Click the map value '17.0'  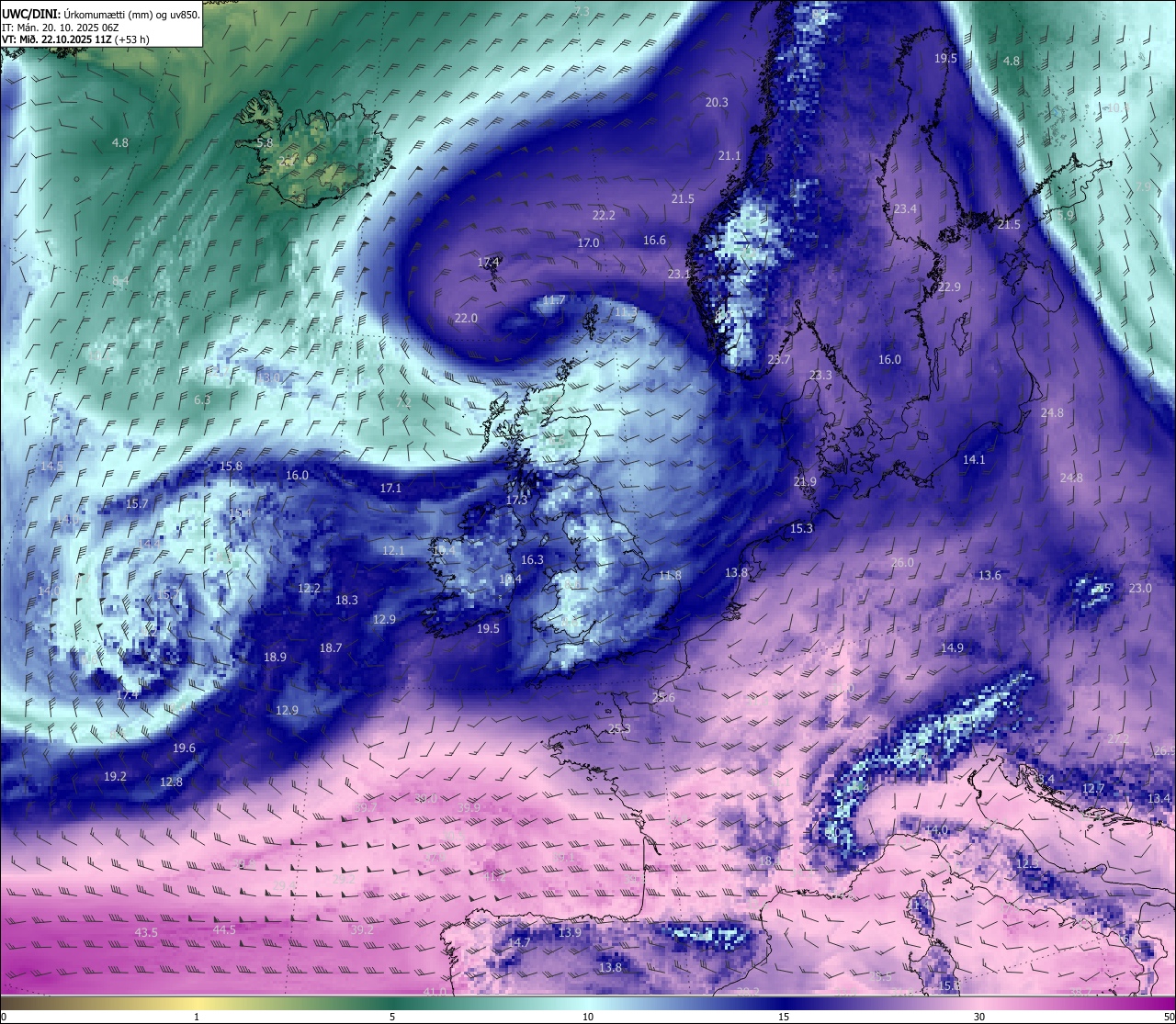point(588,242)
